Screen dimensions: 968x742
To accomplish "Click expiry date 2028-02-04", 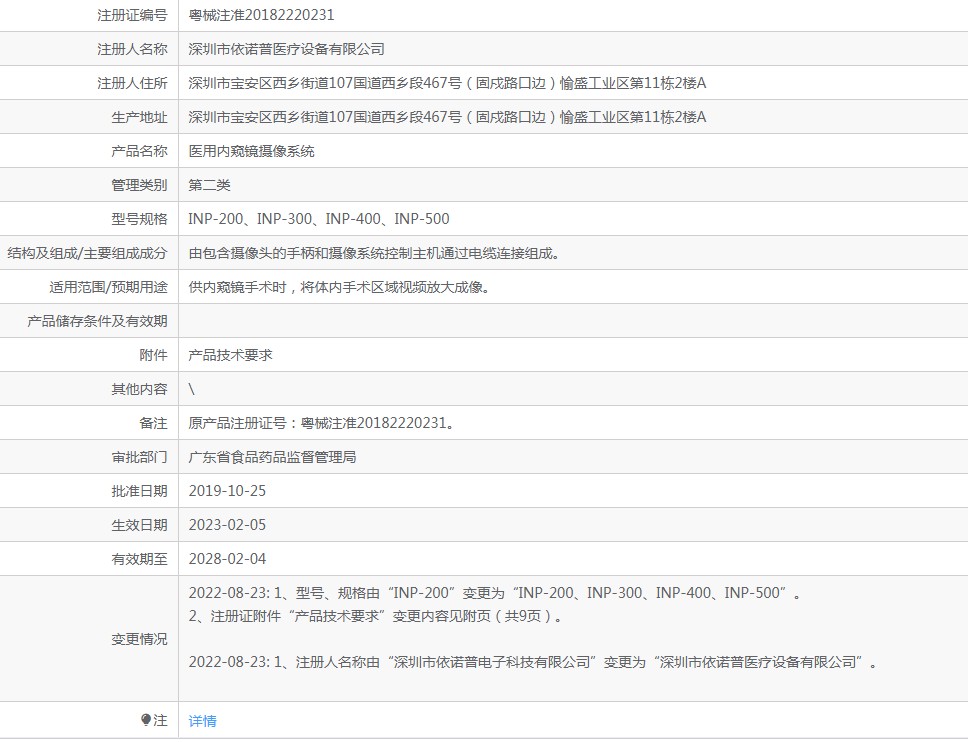I will coord(227,559).
